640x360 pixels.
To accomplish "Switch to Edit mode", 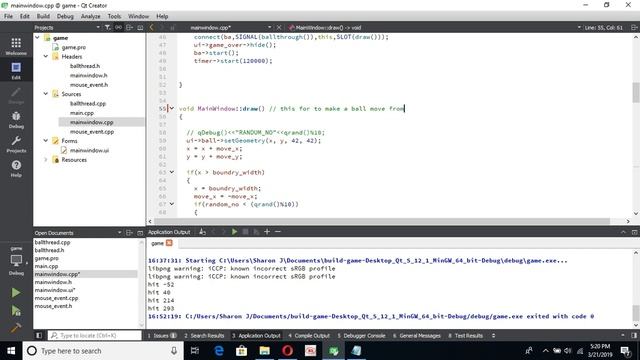I will 16,71.
